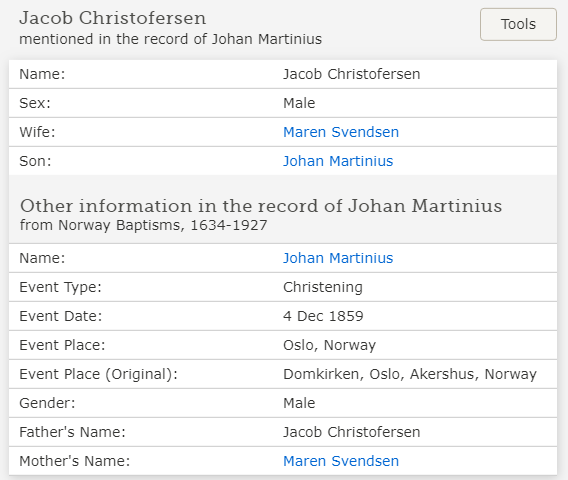Open the Tools button menu

(x=518, y=24)
